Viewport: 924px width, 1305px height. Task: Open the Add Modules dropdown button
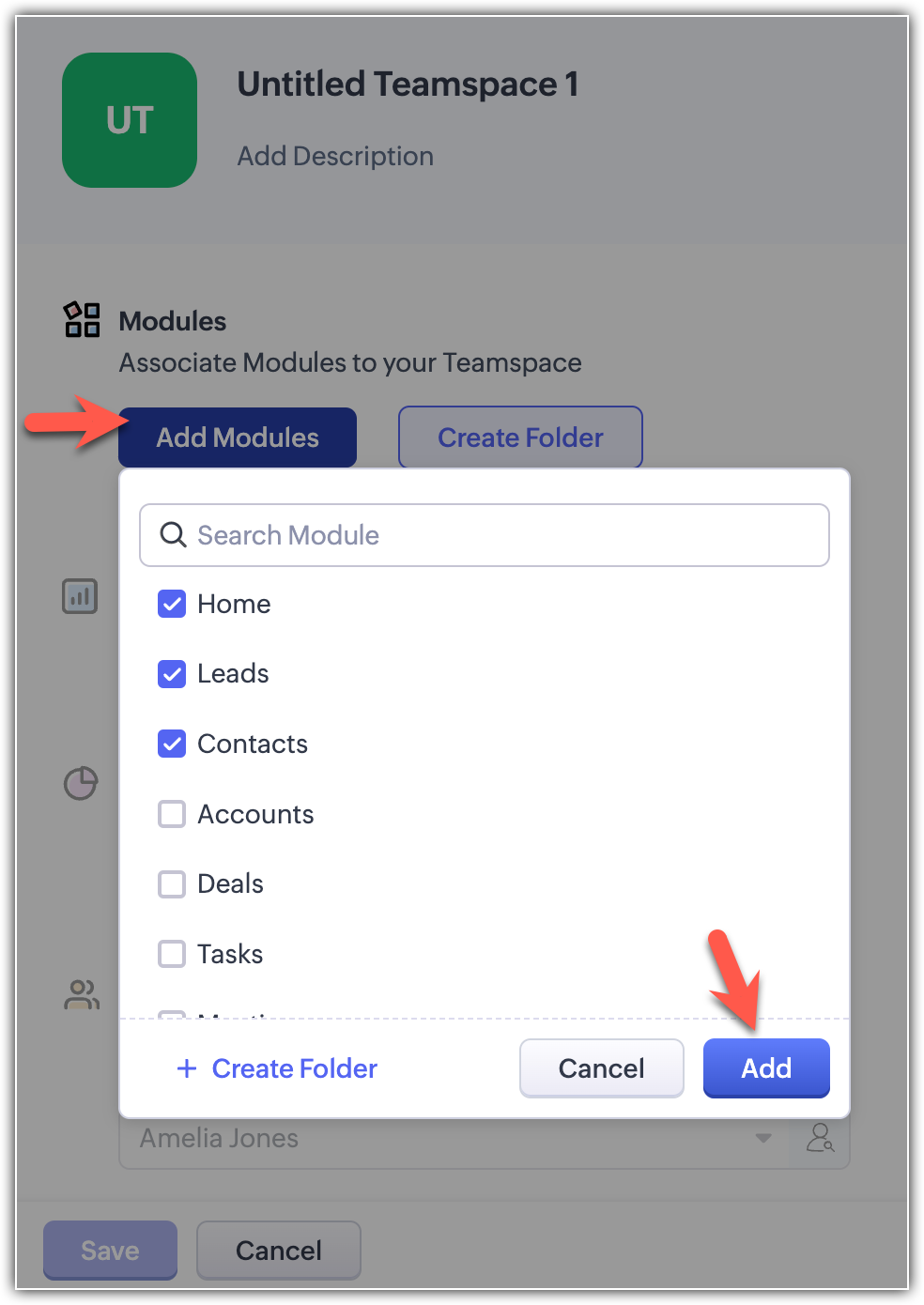click(238, 438)
